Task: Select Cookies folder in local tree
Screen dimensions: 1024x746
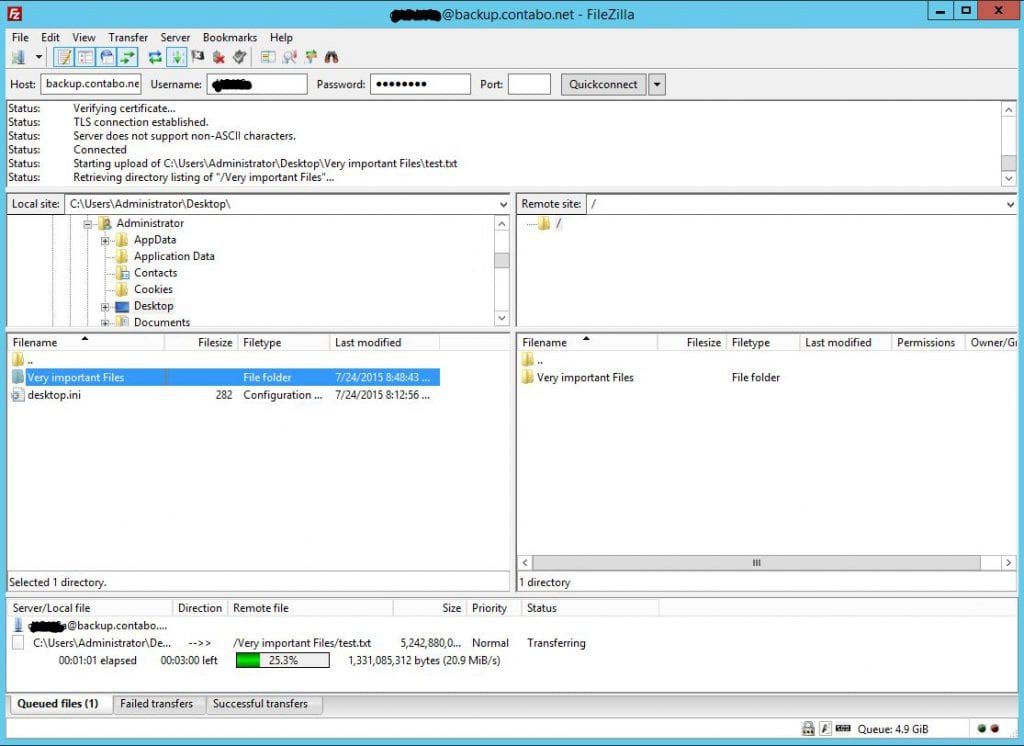Action: [x=153, y=289]
